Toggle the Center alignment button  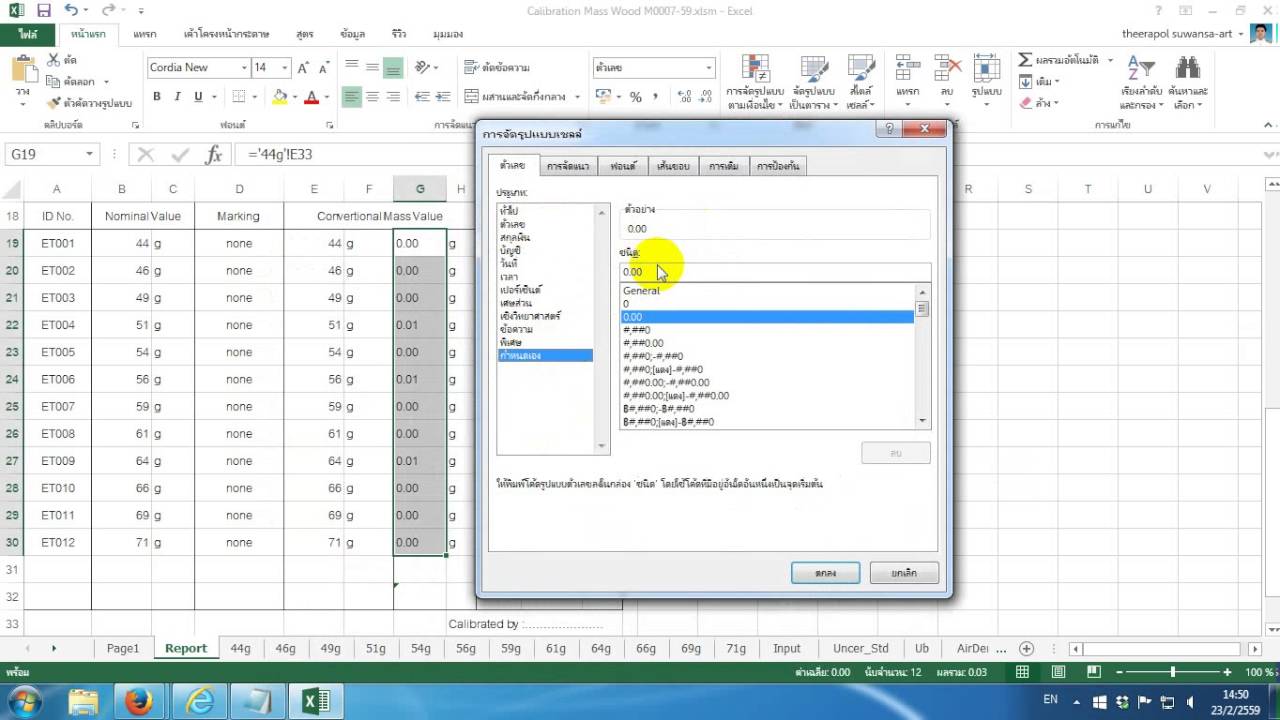coord(373,97)
